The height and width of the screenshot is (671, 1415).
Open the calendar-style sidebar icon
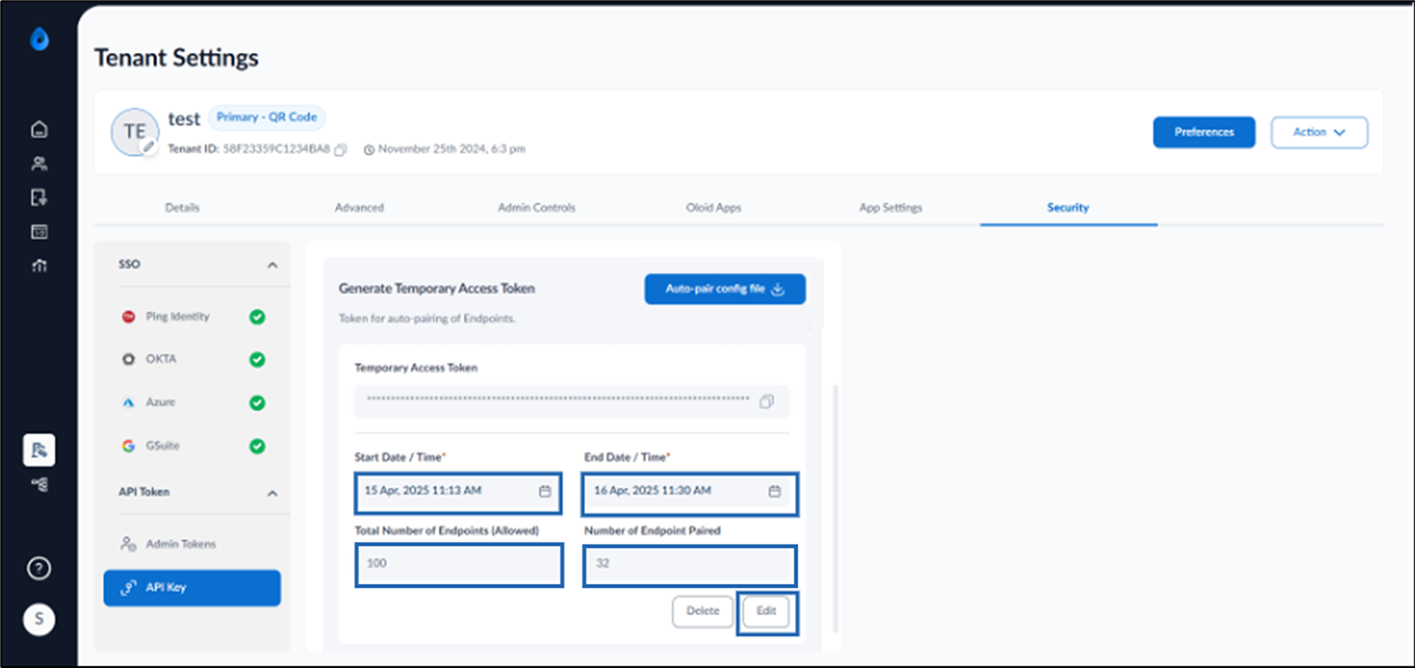39,231
